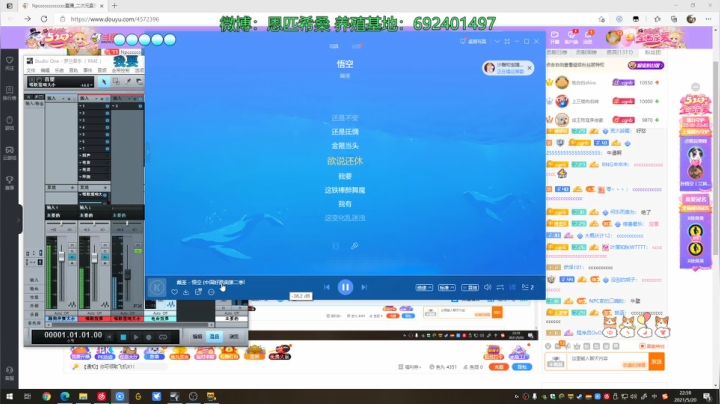Send the chat message with 发送 button
Image resolution: width=720 pixels, height=404 pixels.
click(656, 361)
